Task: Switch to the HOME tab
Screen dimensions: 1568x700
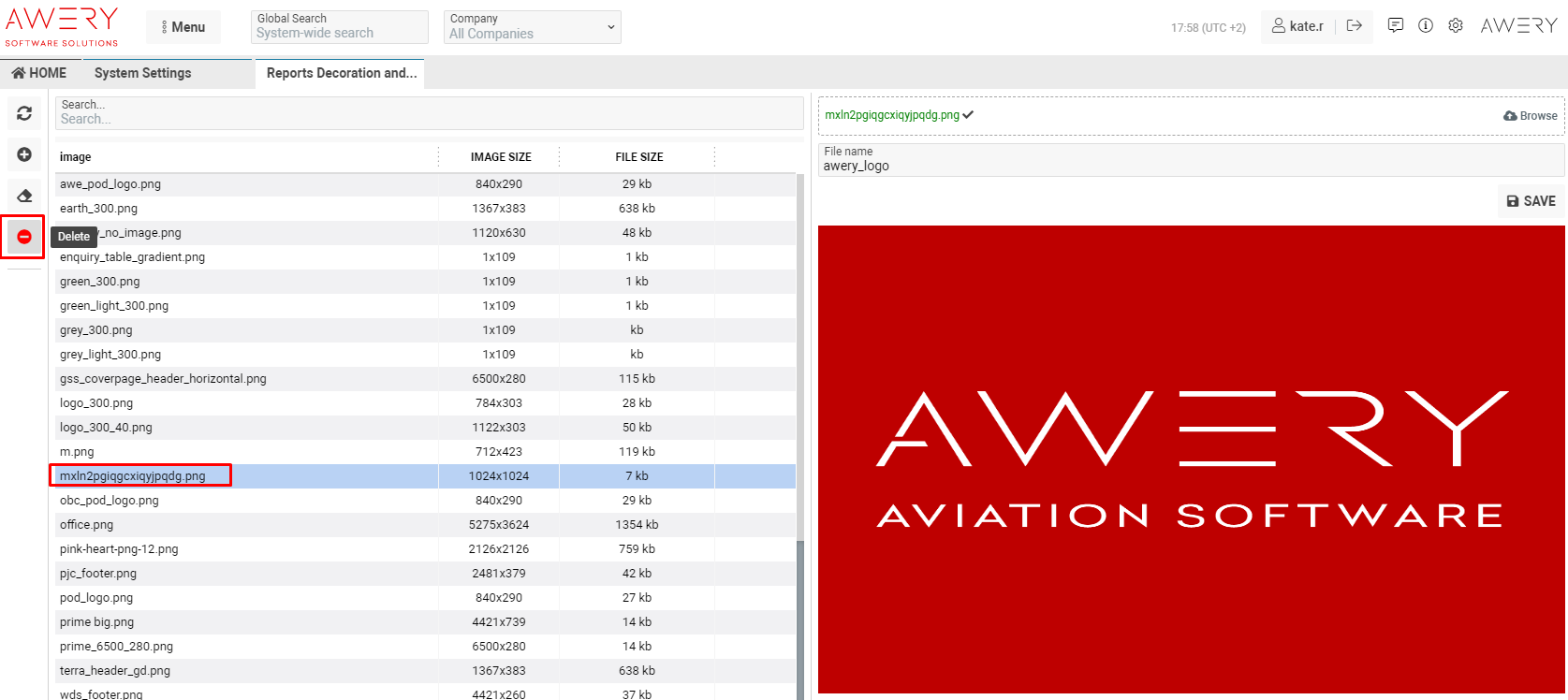Action: click(39, 73)
